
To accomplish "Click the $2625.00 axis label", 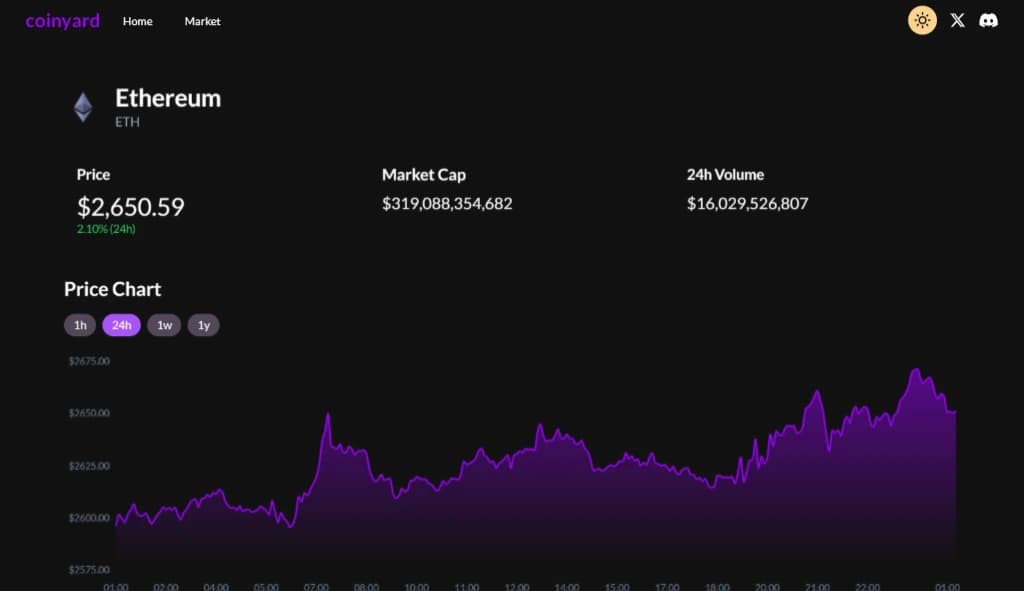I will (89, 466).
